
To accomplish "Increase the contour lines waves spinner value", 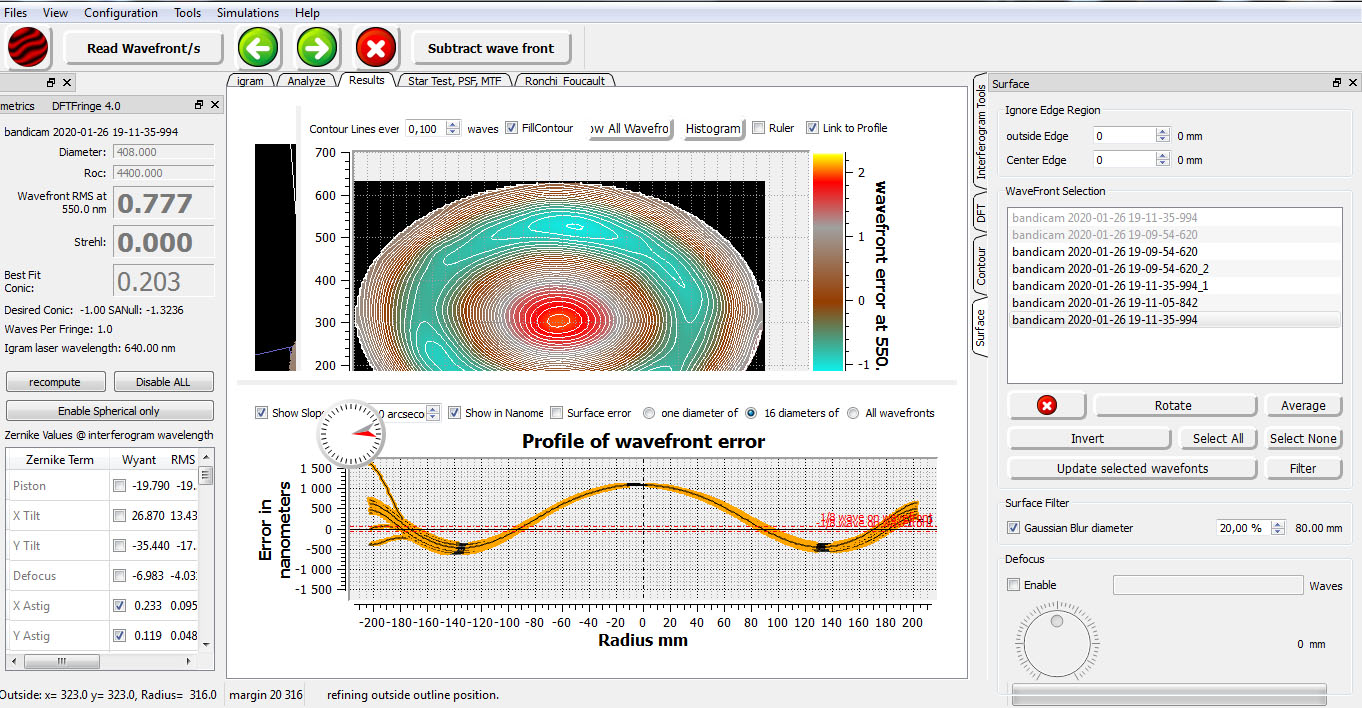I will point(453,124).
